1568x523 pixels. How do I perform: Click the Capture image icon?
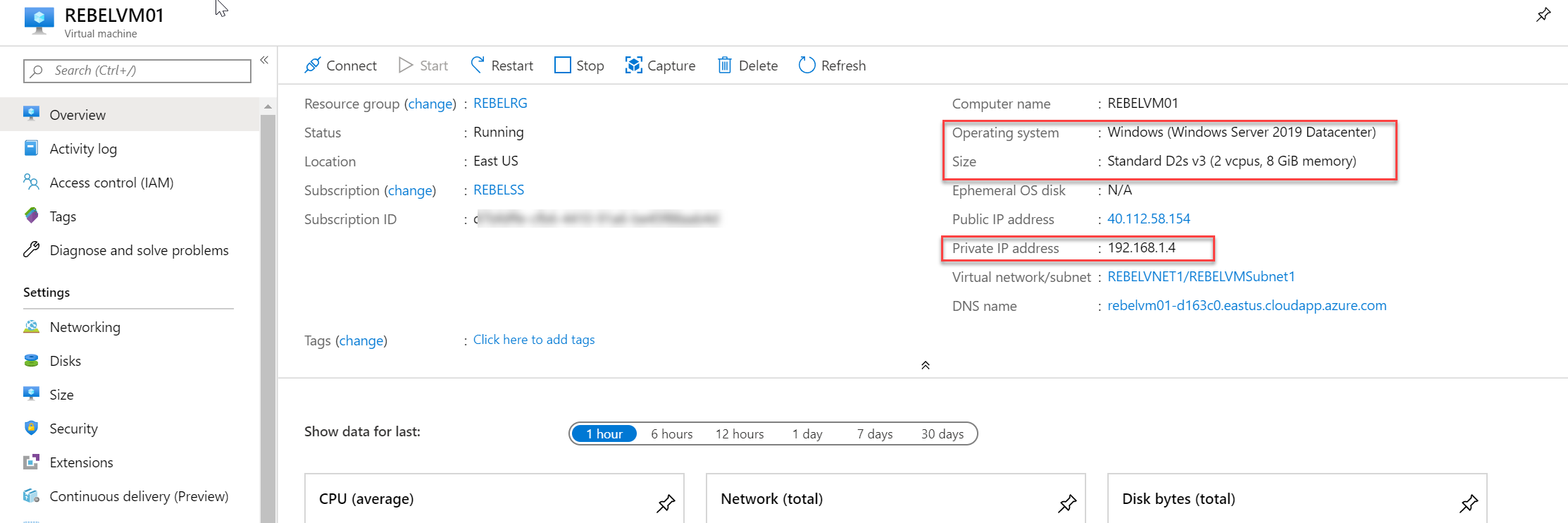633,66
